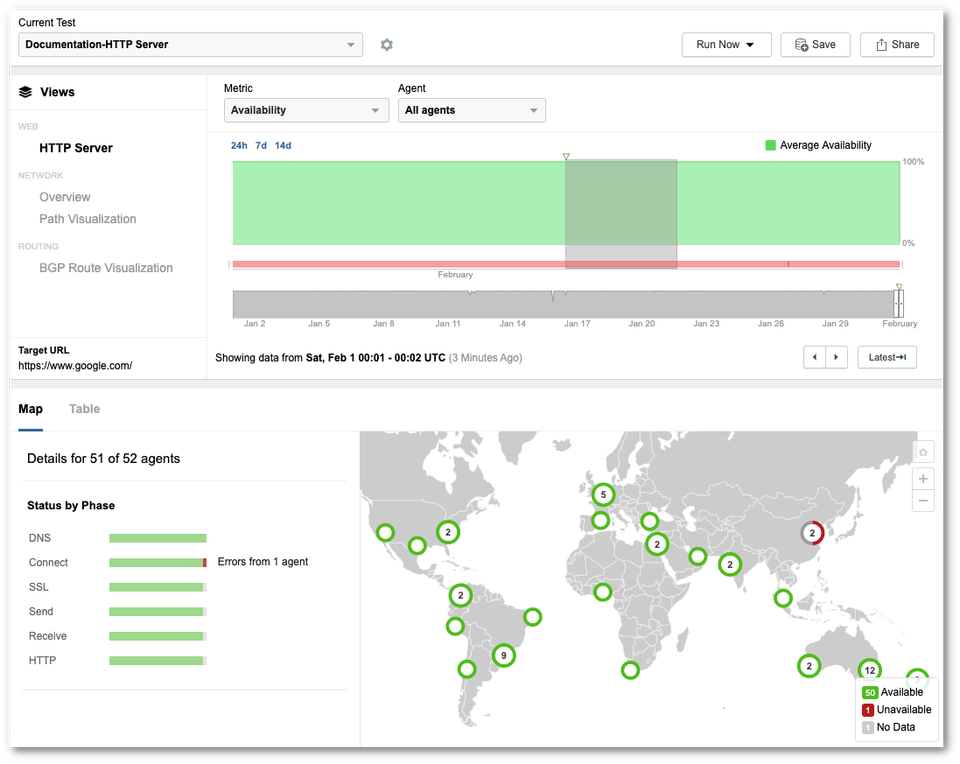Viewport: 960px width, 764px height.
Task: Click the map home reset icon
Action: pos(924,452)
